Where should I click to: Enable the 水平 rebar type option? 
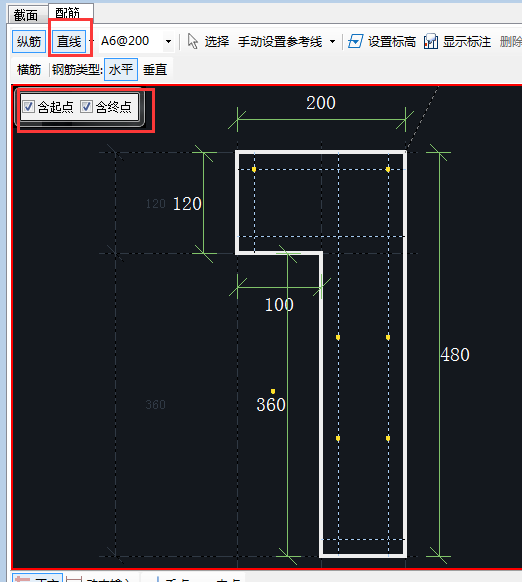[121, 69]
